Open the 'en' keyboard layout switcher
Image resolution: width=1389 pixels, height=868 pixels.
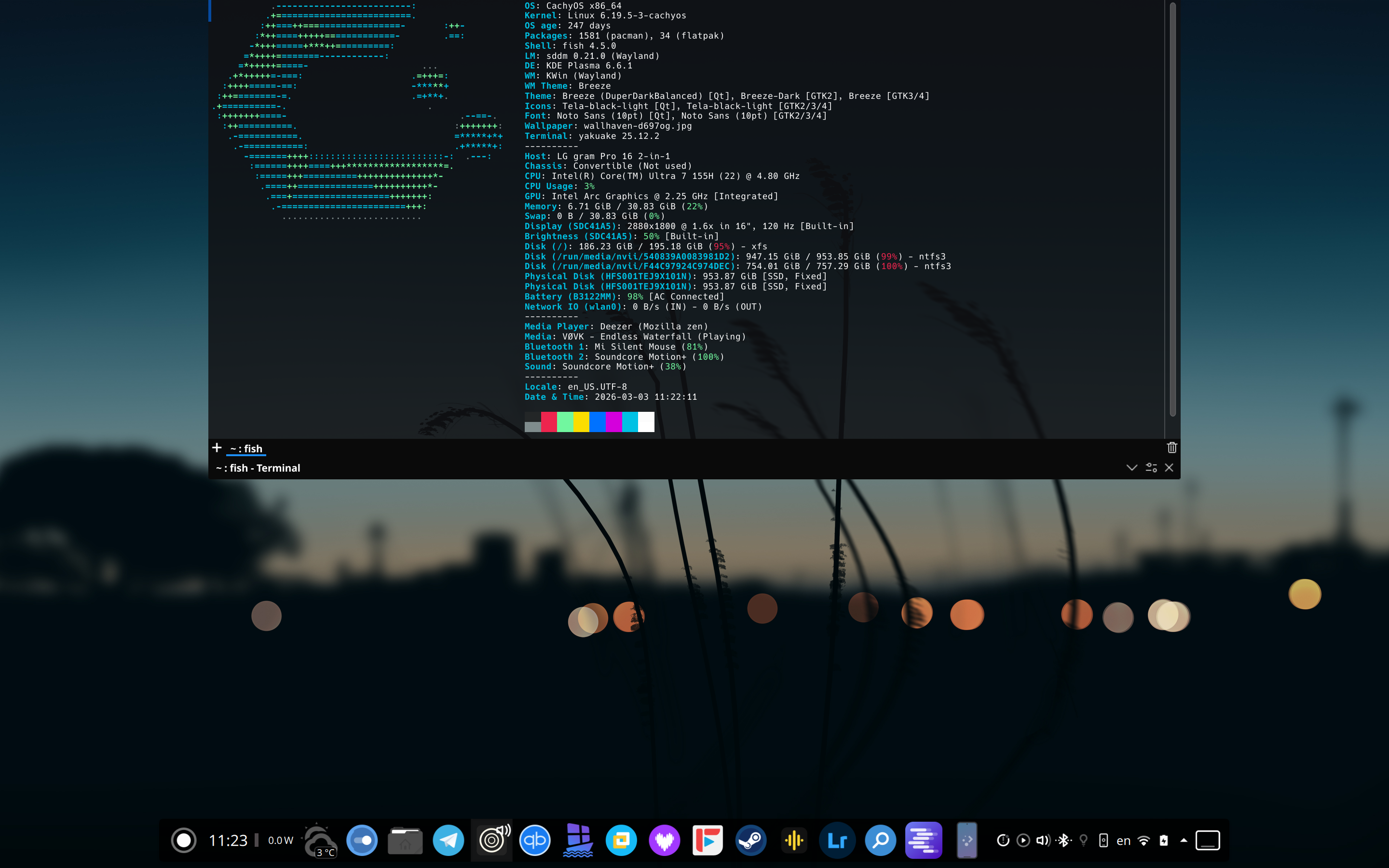point(1123,841)
